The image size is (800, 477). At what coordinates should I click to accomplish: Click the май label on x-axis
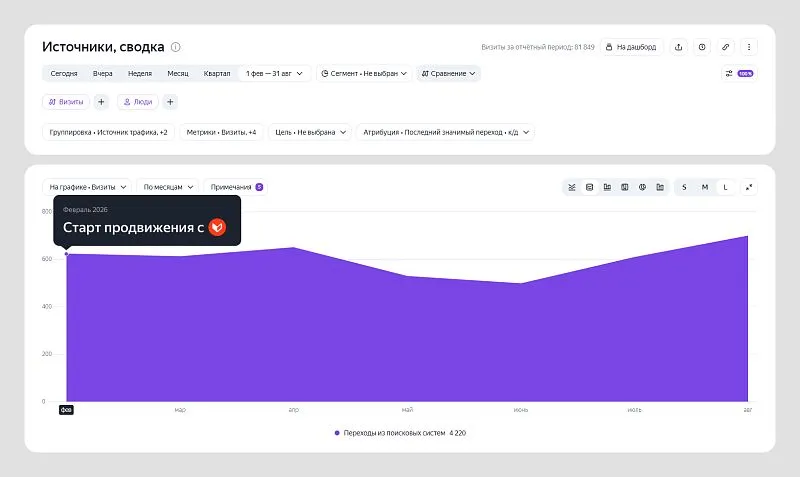coord(407,410)
